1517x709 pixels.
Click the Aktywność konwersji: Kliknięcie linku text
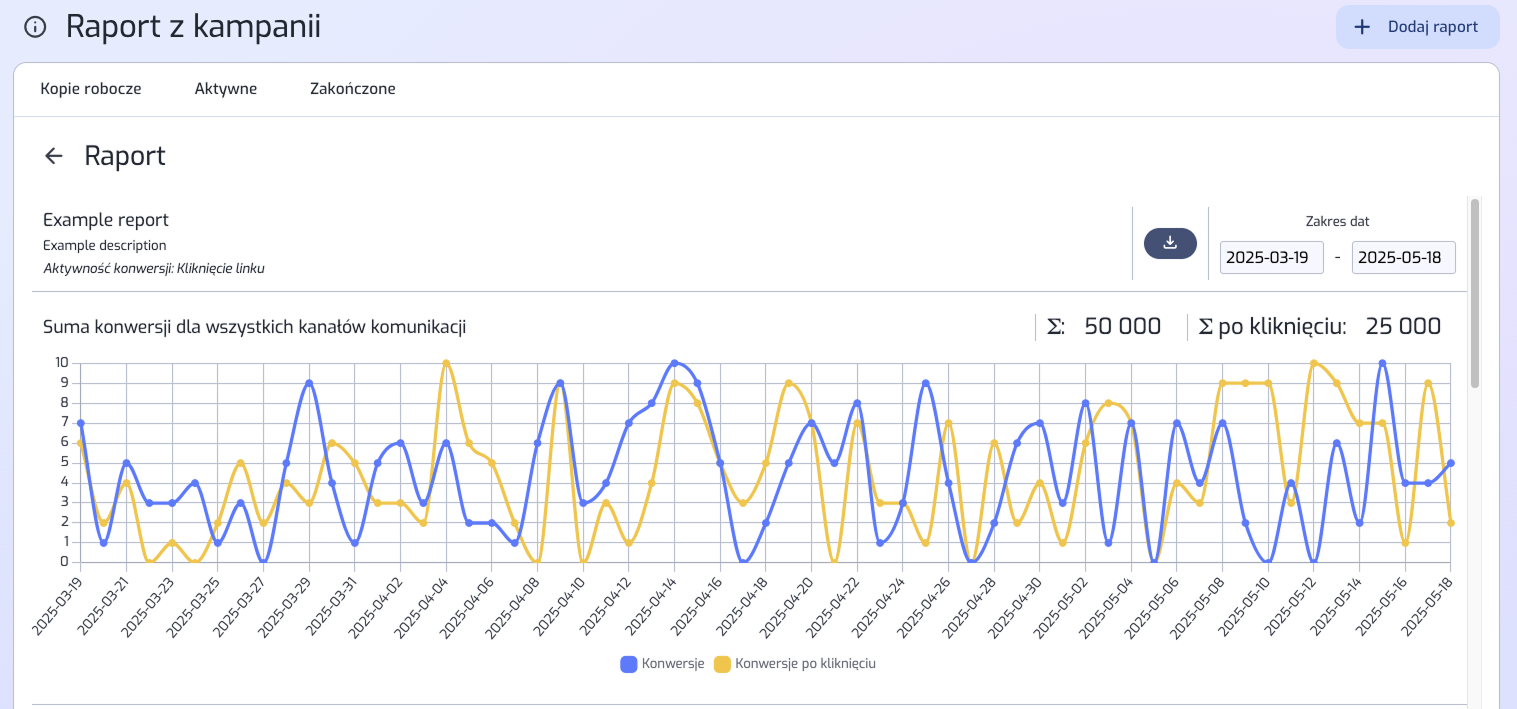(154, 268)
